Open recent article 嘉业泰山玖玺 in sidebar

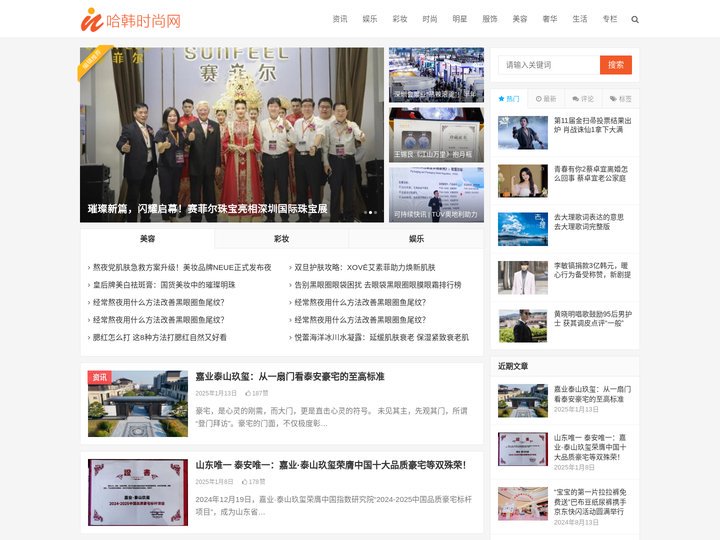tap(592, 394)
